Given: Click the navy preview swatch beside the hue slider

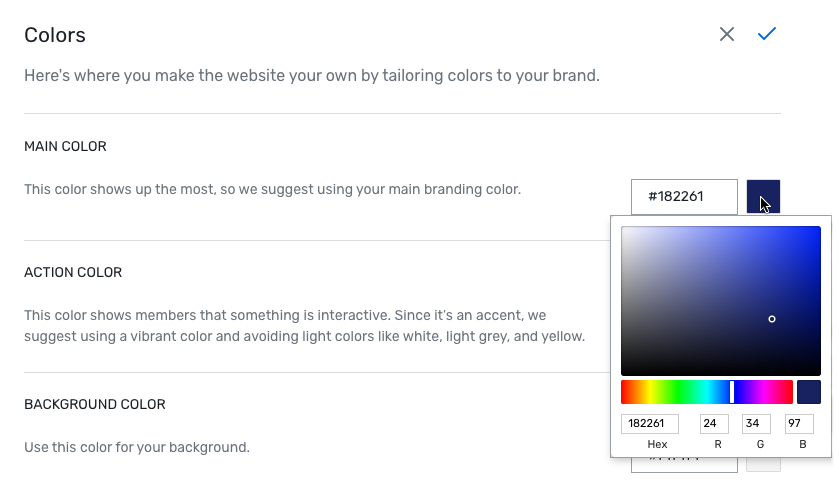Looking at the screenshot, I should click(x=808, y=392).
